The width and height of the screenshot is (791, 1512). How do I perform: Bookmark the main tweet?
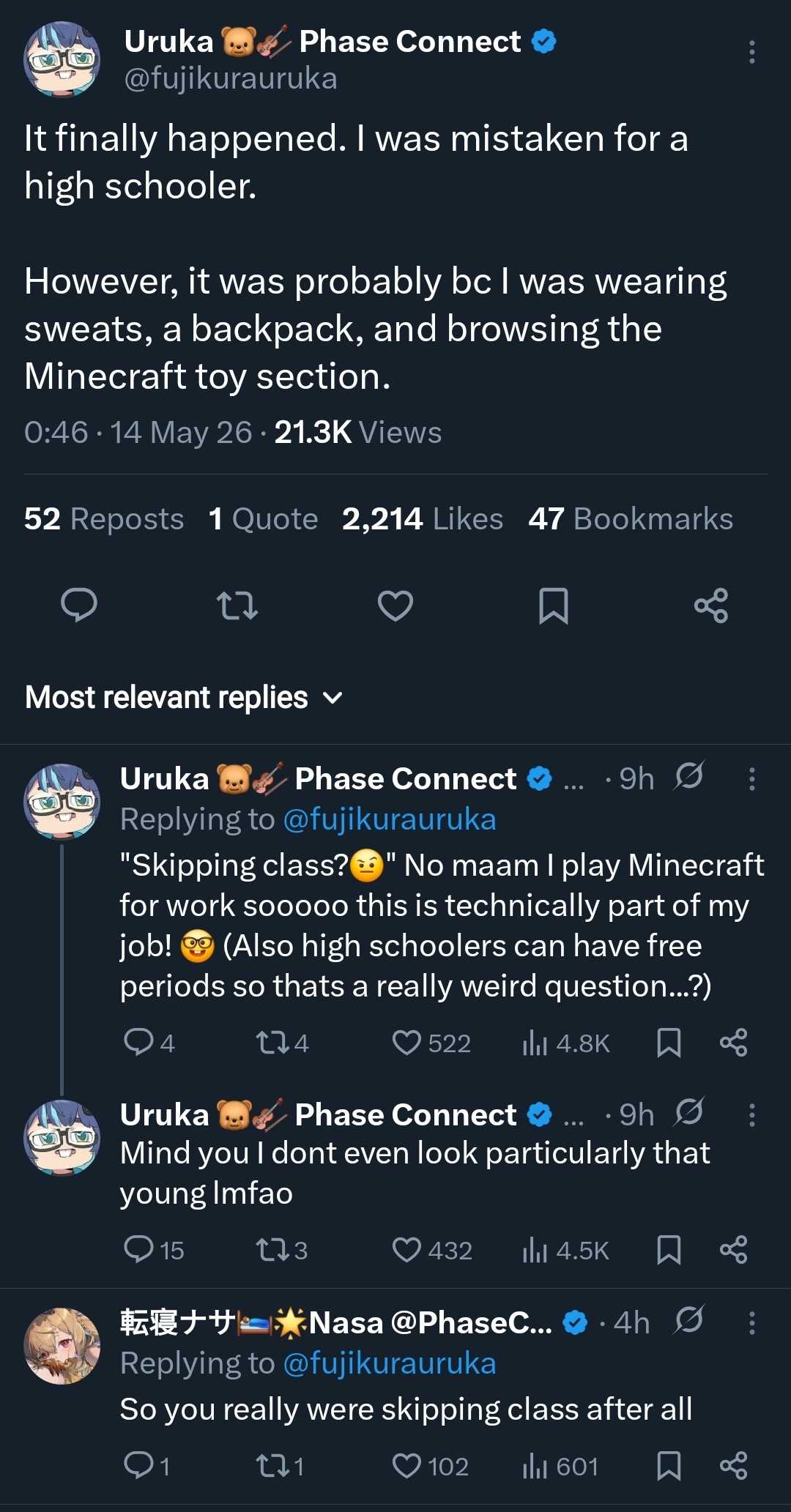tap(554, 606)
